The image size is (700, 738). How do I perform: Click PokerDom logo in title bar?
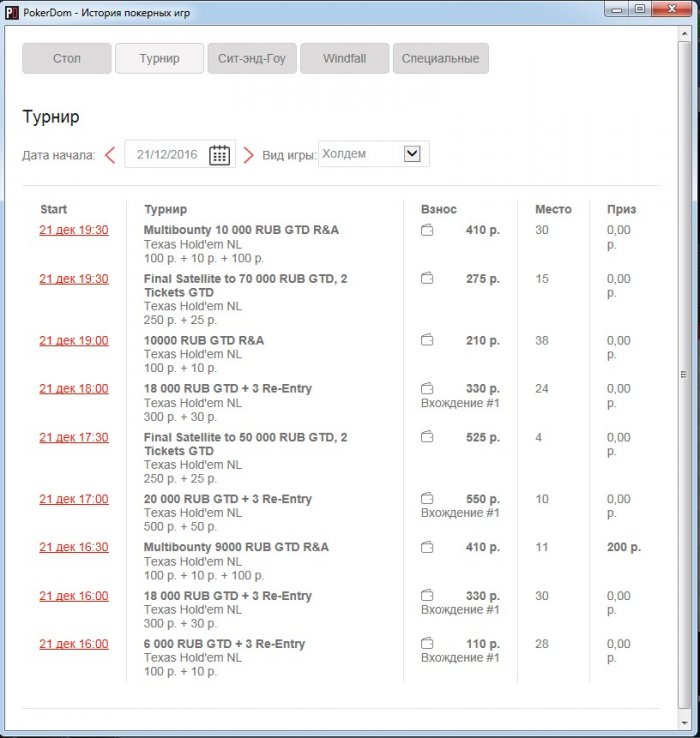coord(12,13)
